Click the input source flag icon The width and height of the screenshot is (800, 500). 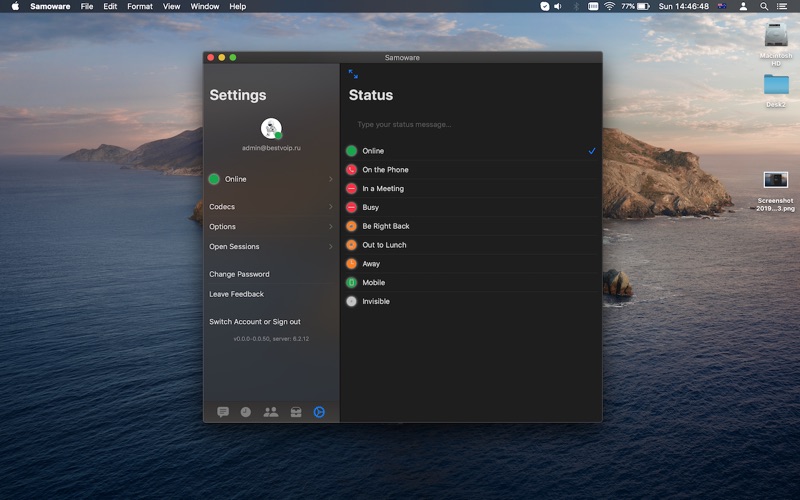click(722, 6)
